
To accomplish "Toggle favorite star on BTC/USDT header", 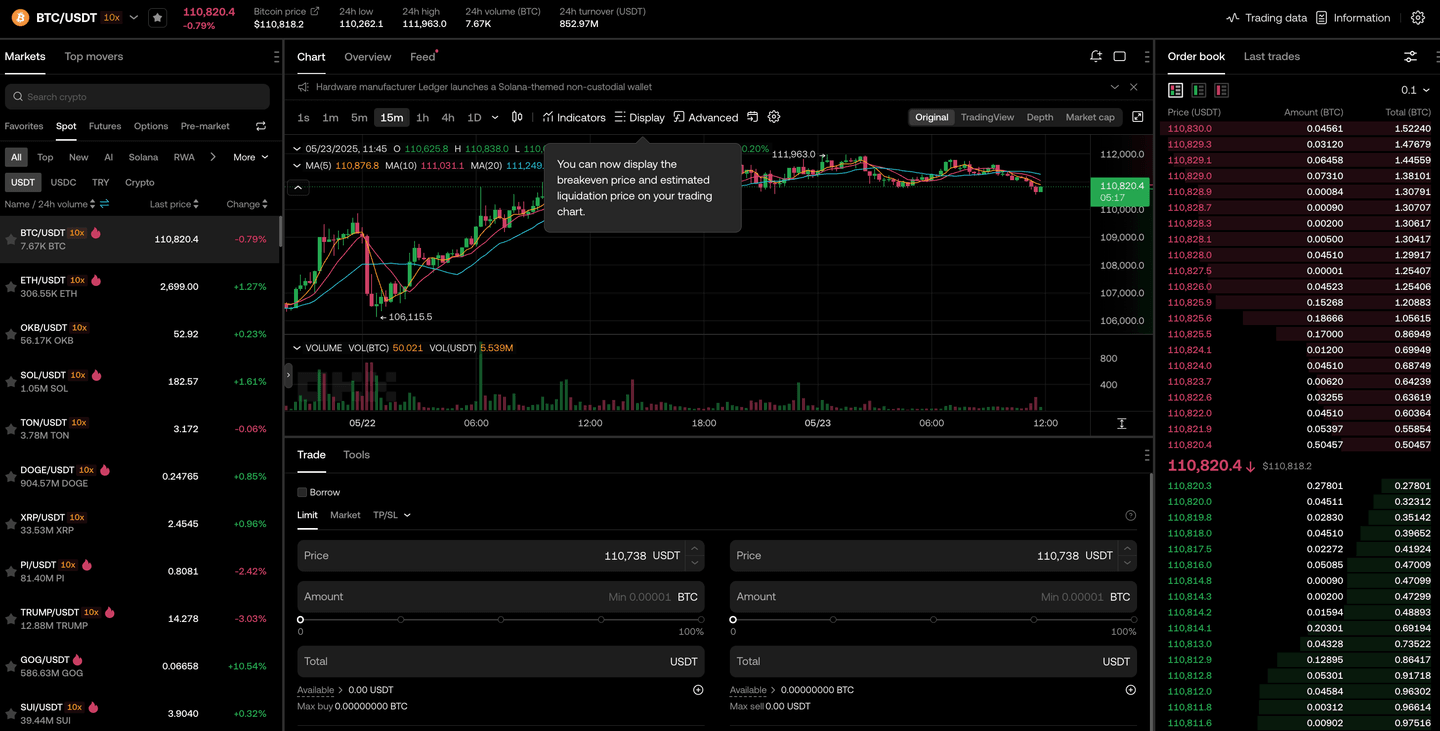I will [x=157, y=17].
